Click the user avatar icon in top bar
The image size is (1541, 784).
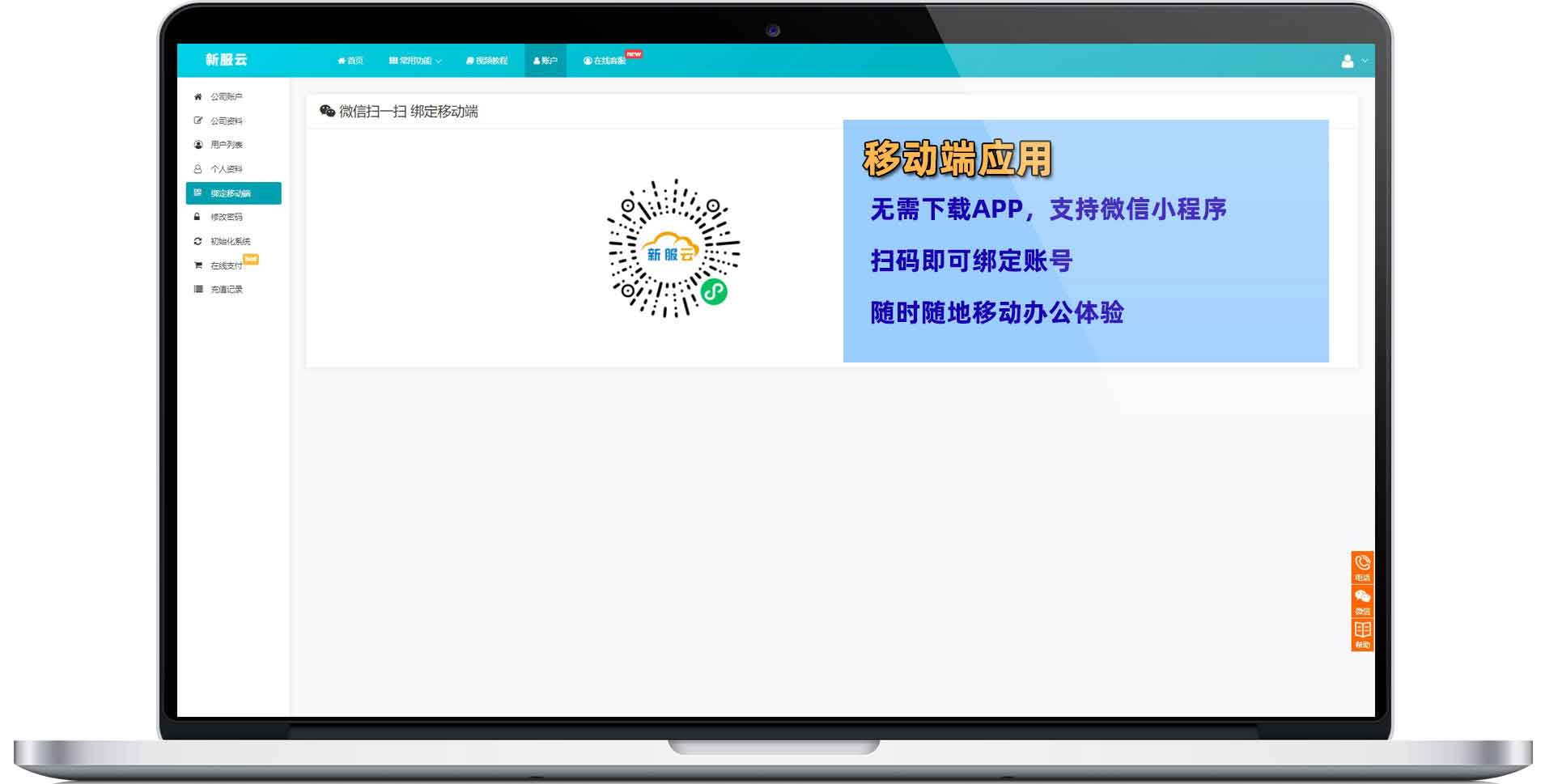pyautogui.click(x=1346, y=59)
